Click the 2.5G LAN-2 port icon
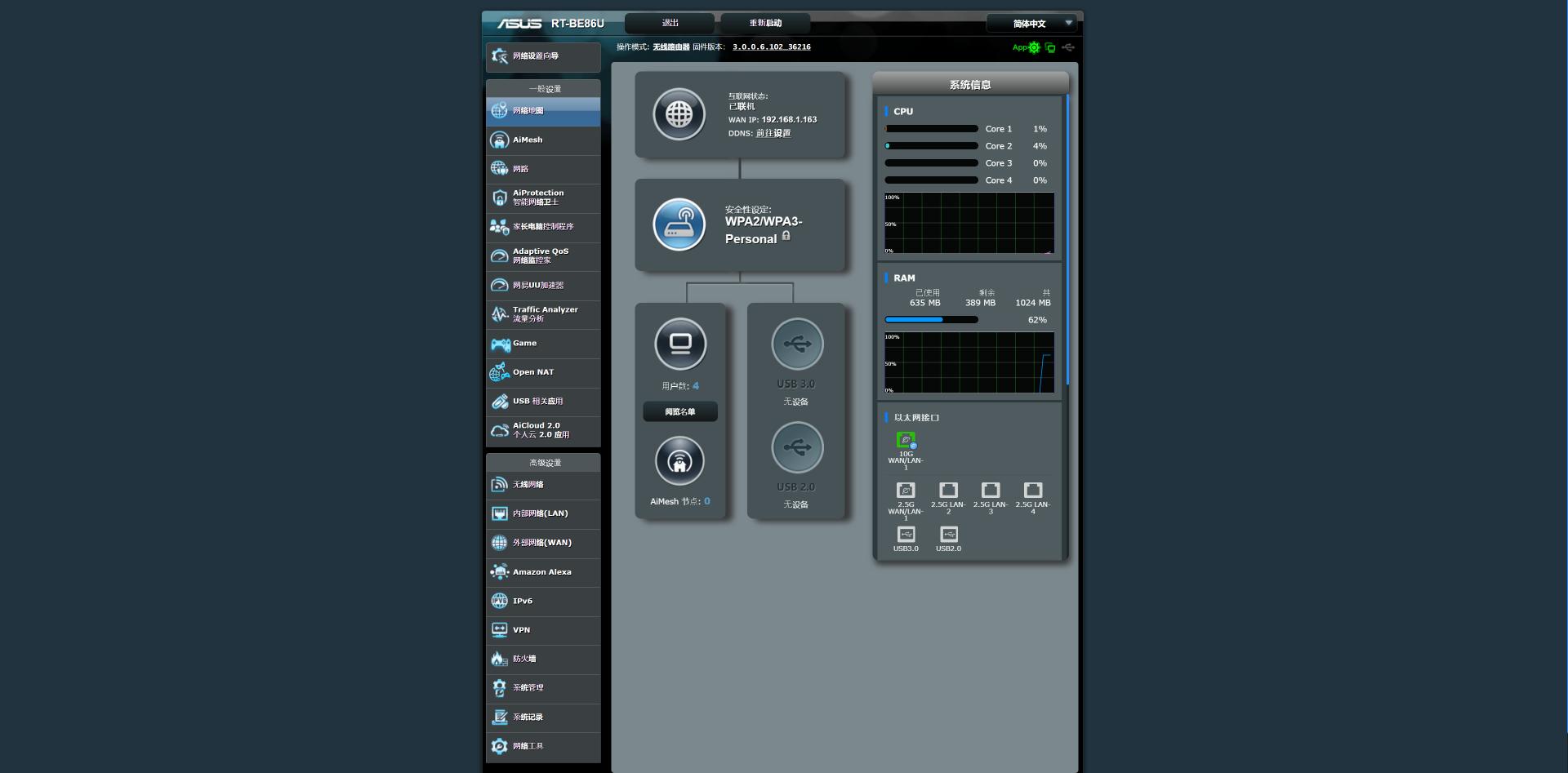This screenshot has height=773, width=1568. [x=948, y=490]
